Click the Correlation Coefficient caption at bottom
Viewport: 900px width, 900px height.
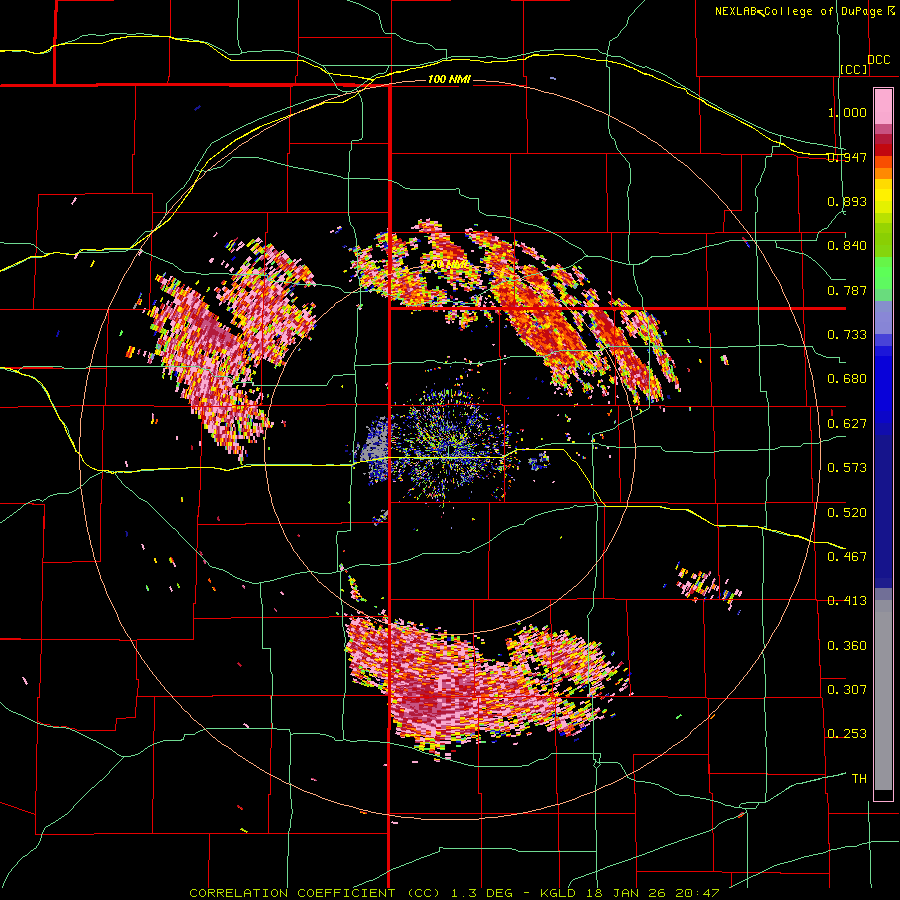[x=454, y=893]
